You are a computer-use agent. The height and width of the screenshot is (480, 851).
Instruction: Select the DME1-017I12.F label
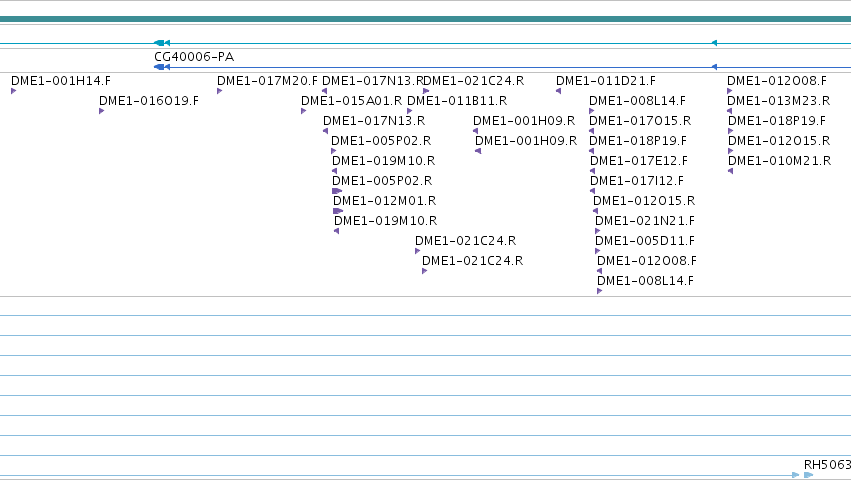click(637, 181)
